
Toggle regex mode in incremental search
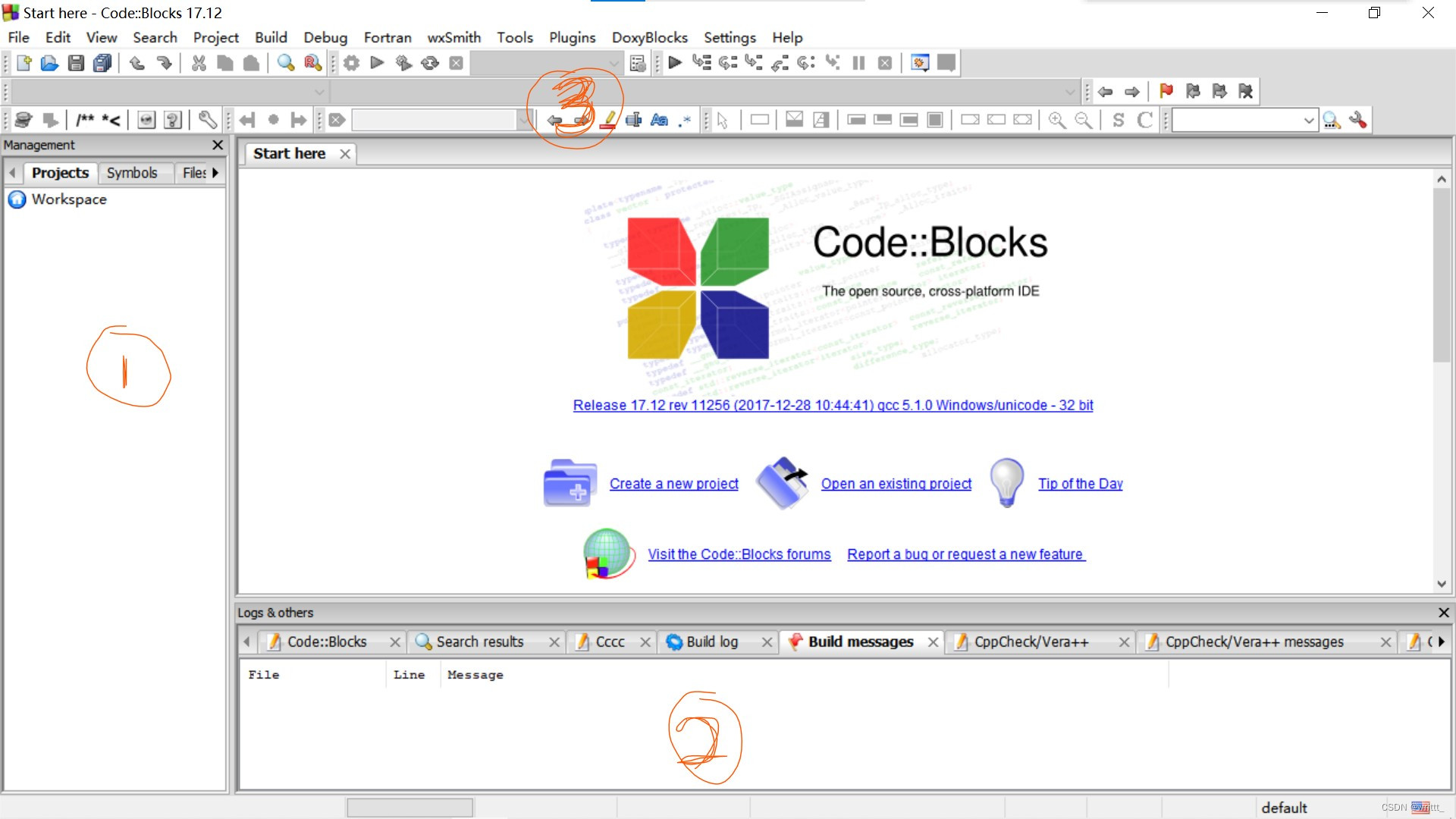pyautogui.click(x=685, y=120)
